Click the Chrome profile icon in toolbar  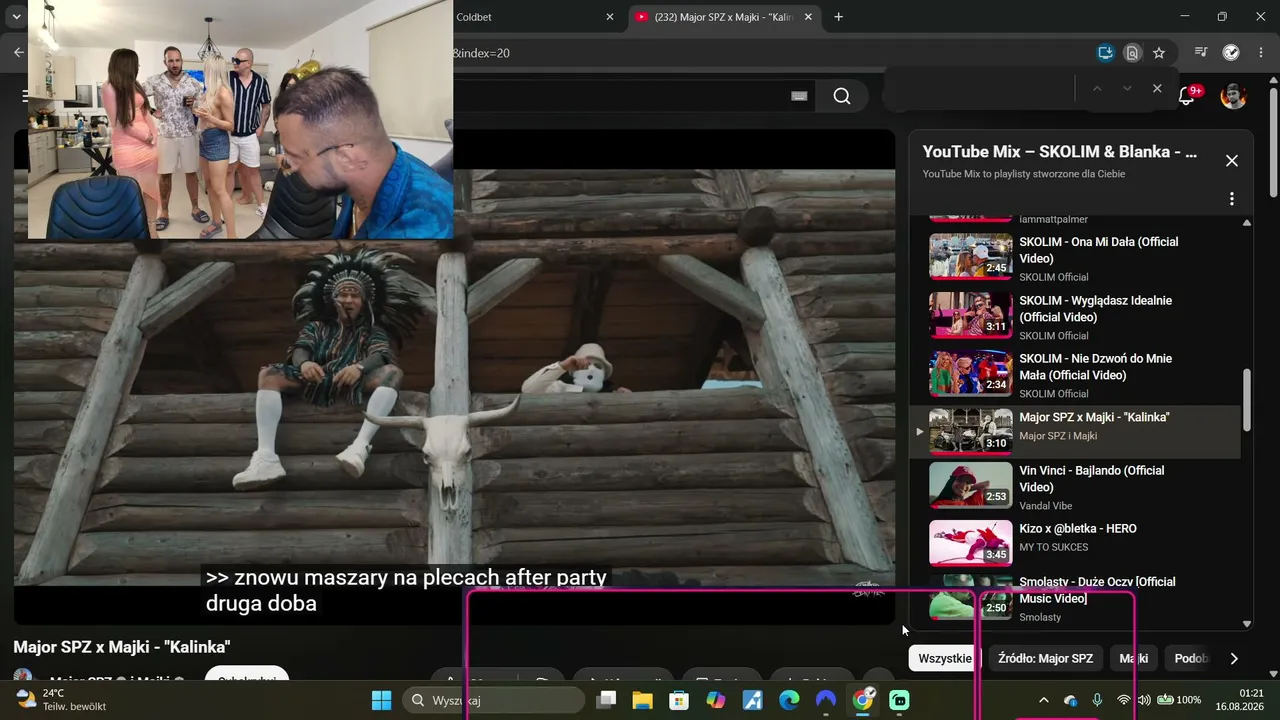tap(1231, 53)
